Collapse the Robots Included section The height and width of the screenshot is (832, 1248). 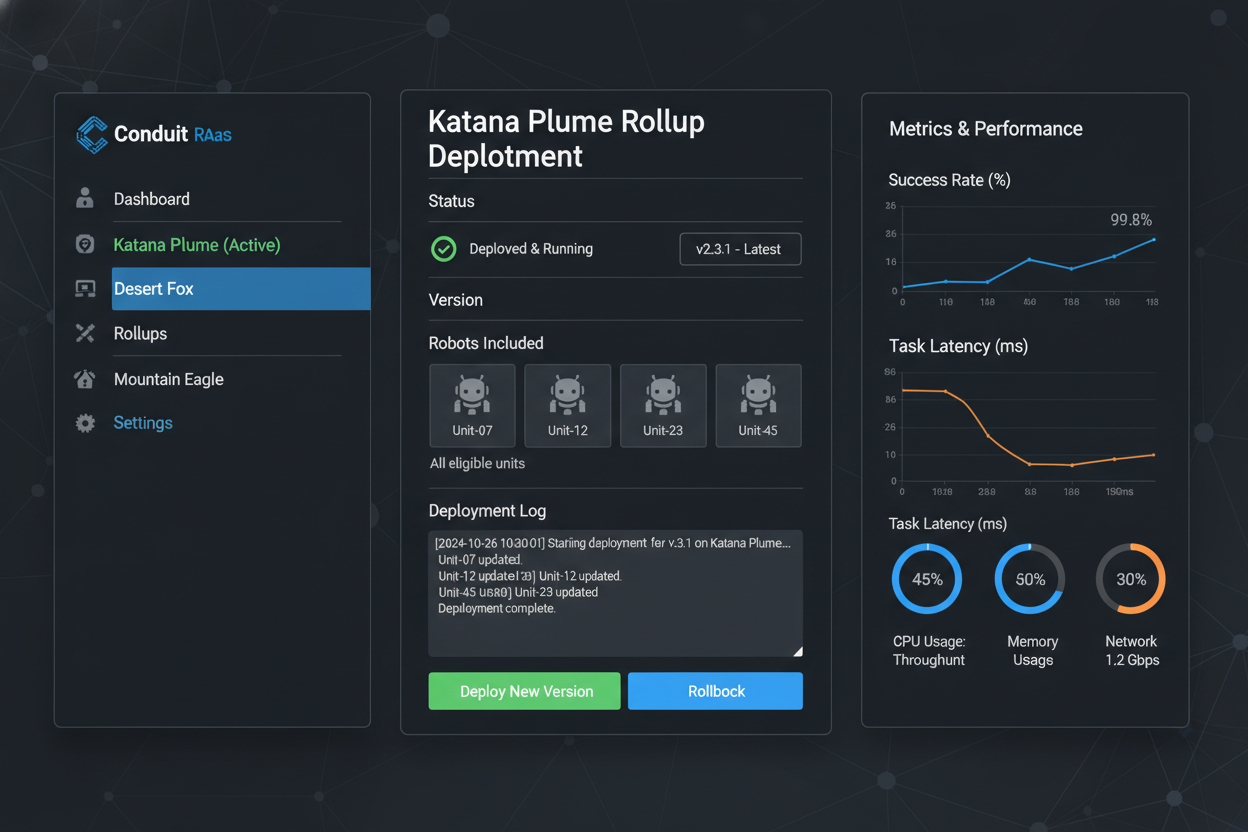(488, 343)
